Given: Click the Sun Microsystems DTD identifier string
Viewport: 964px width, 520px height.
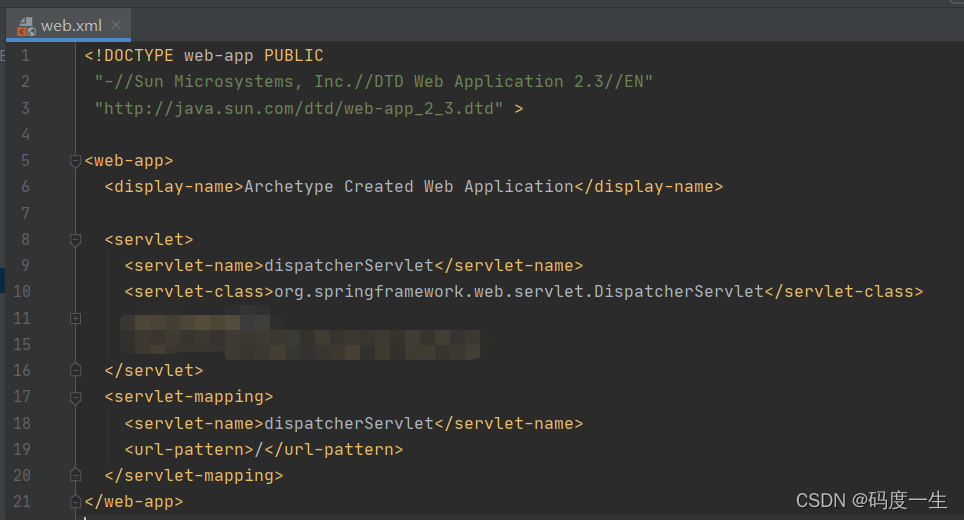Looking at the screenshot, I should tap(374, 82).
